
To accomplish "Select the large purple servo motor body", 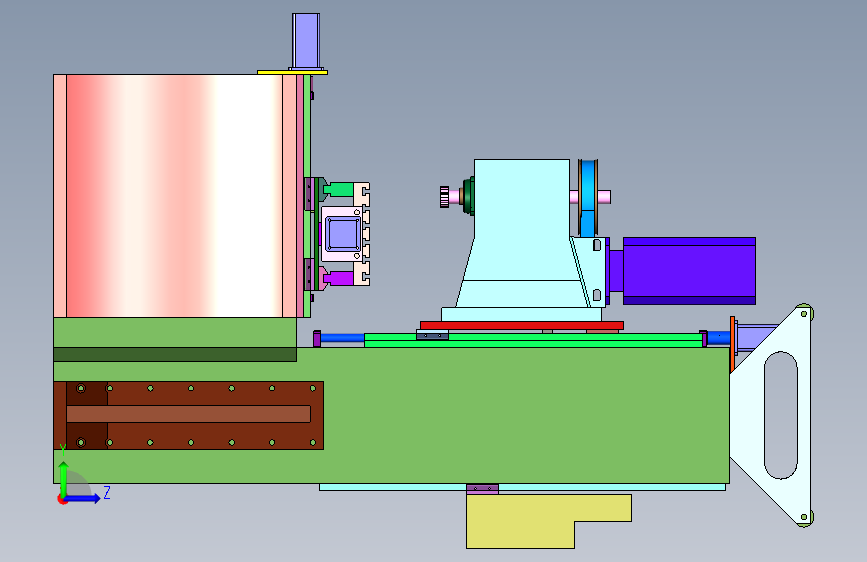I will click(x=689, y=271).
